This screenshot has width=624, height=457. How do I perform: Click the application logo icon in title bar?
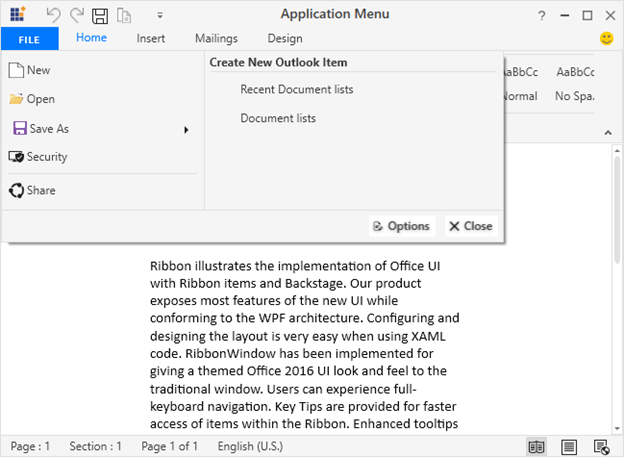[17, 15]
